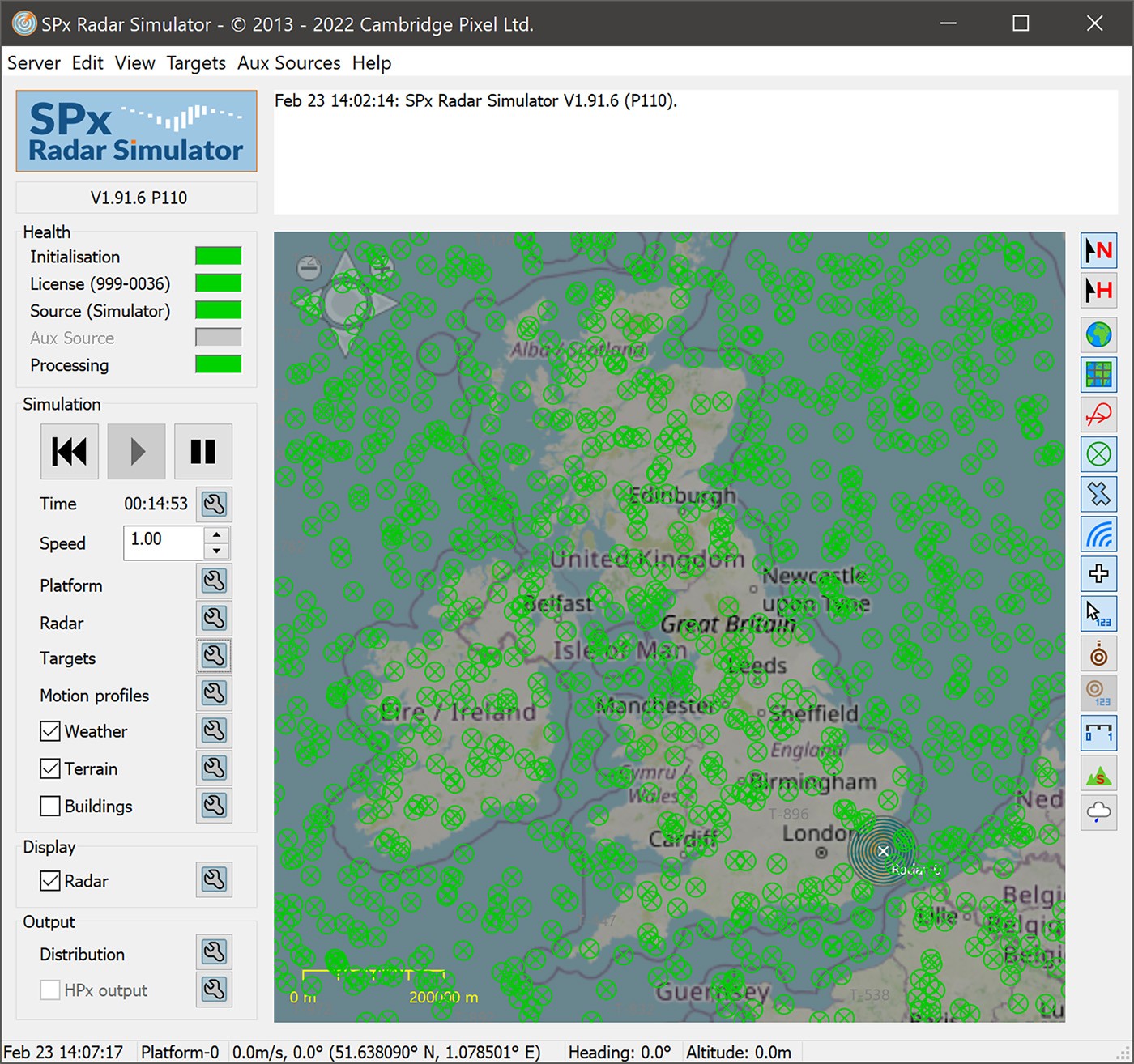Activate the numbered target selection cursor icon
The height and width of the screenshot is (1064, 1134).
(x=1098, y=613)
